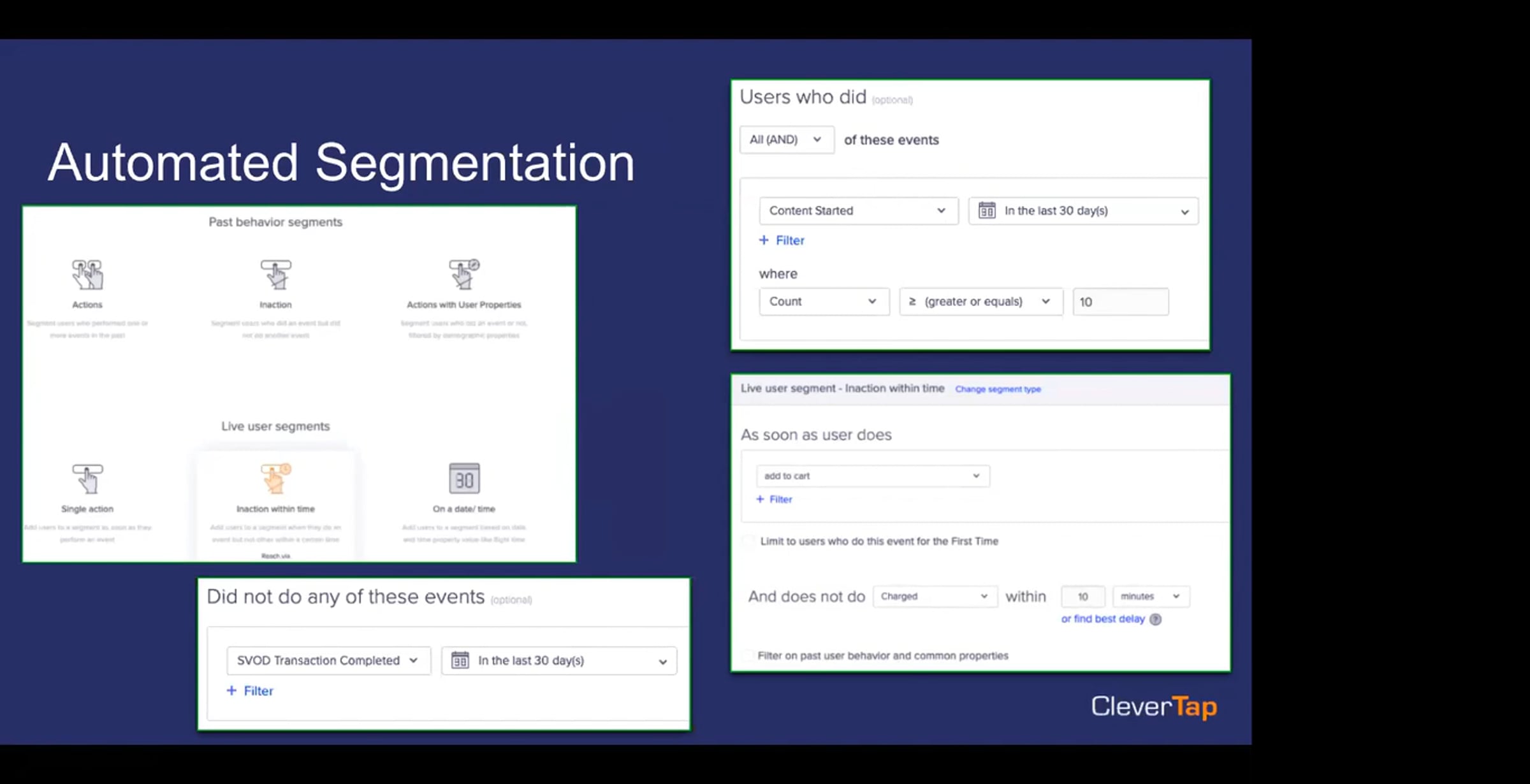
Task: Pick Actions with User Properties icon
Action: tap(463, 275)
